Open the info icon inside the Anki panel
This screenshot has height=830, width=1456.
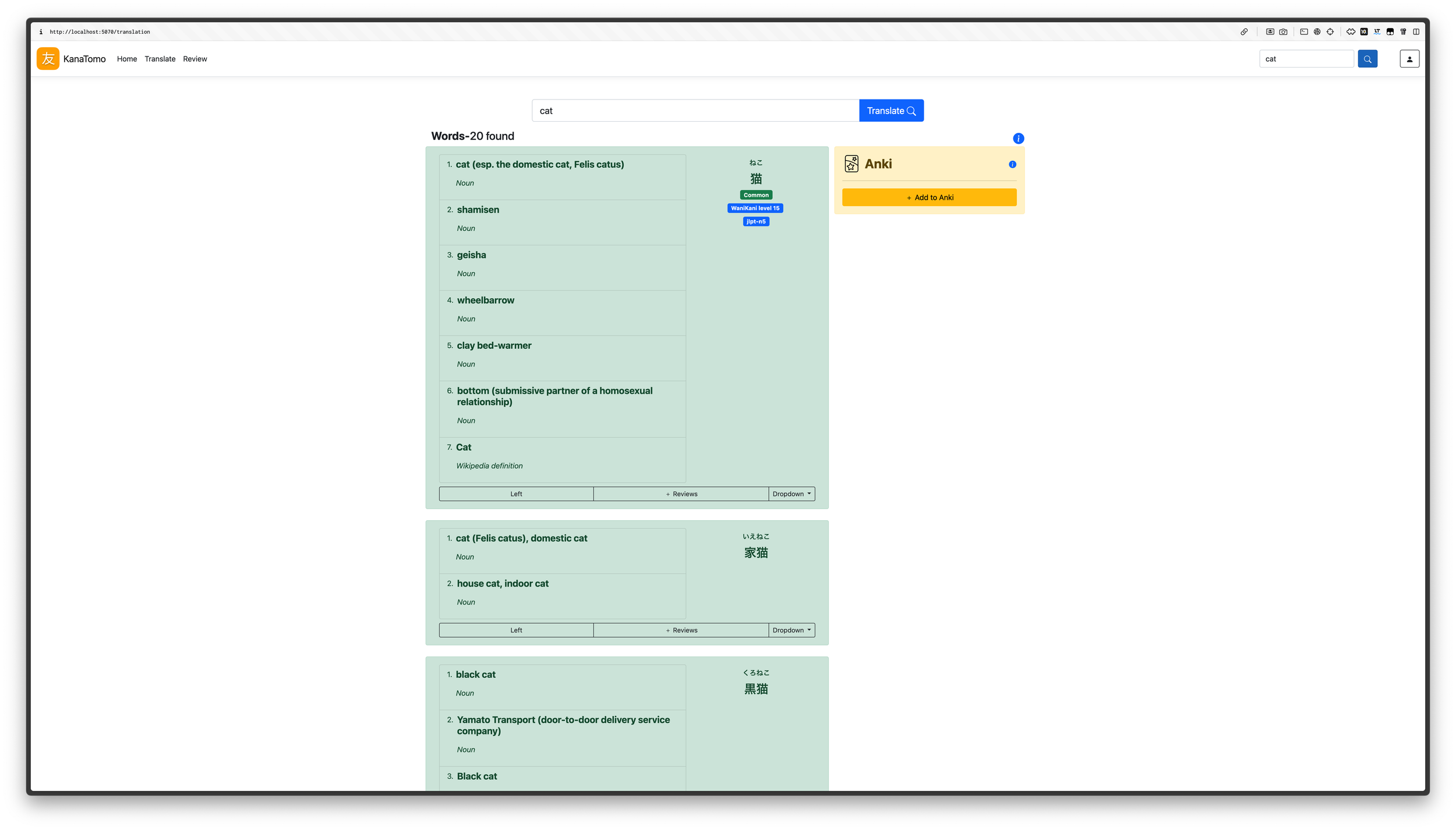tap(1012, 164)
